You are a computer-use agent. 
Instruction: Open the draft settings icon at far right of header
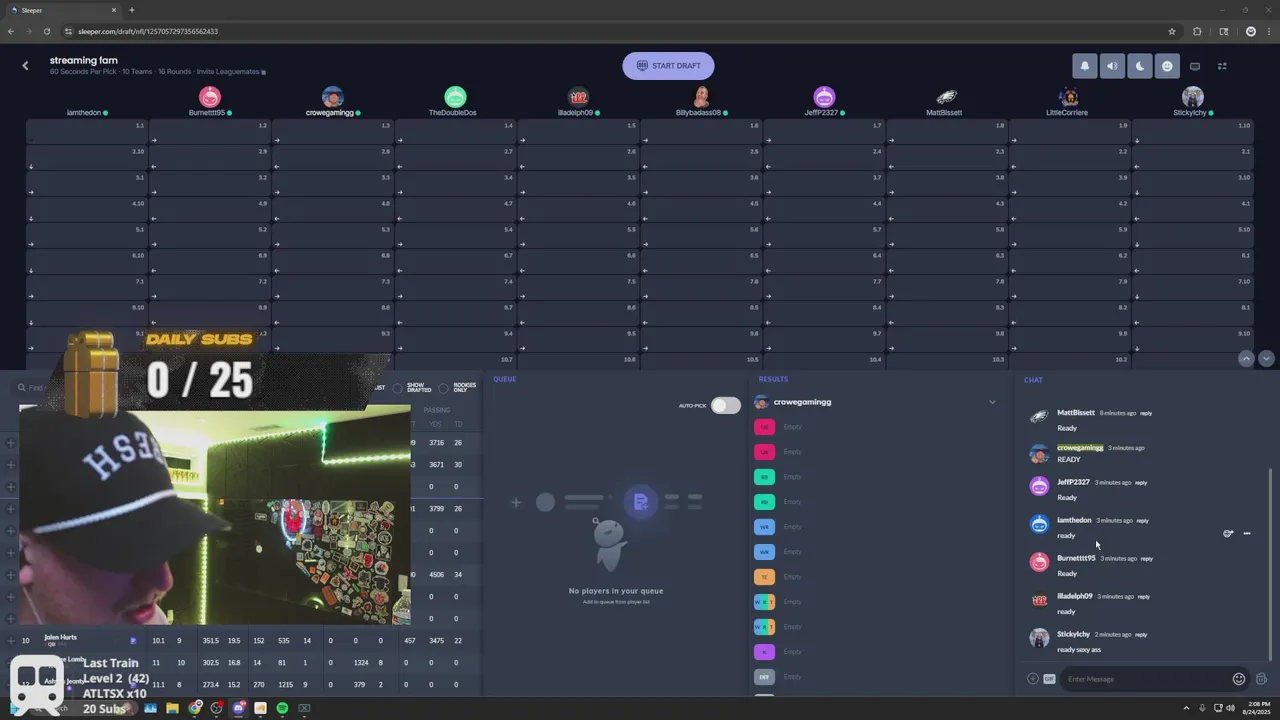tap(1222, 66)
